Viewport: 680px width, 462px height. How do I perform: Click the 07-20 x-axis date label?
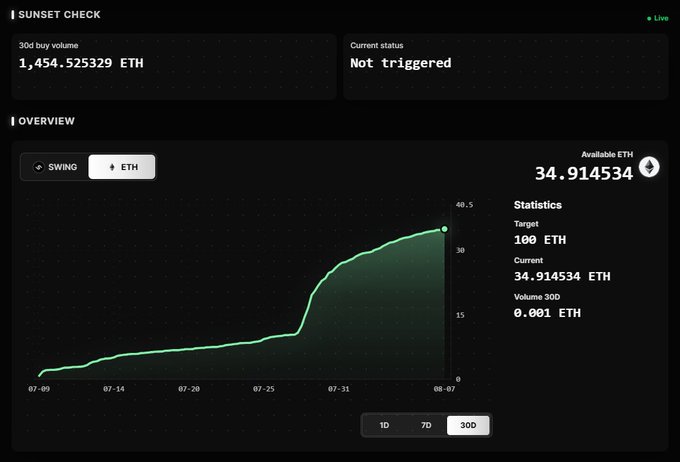(189, 389)
